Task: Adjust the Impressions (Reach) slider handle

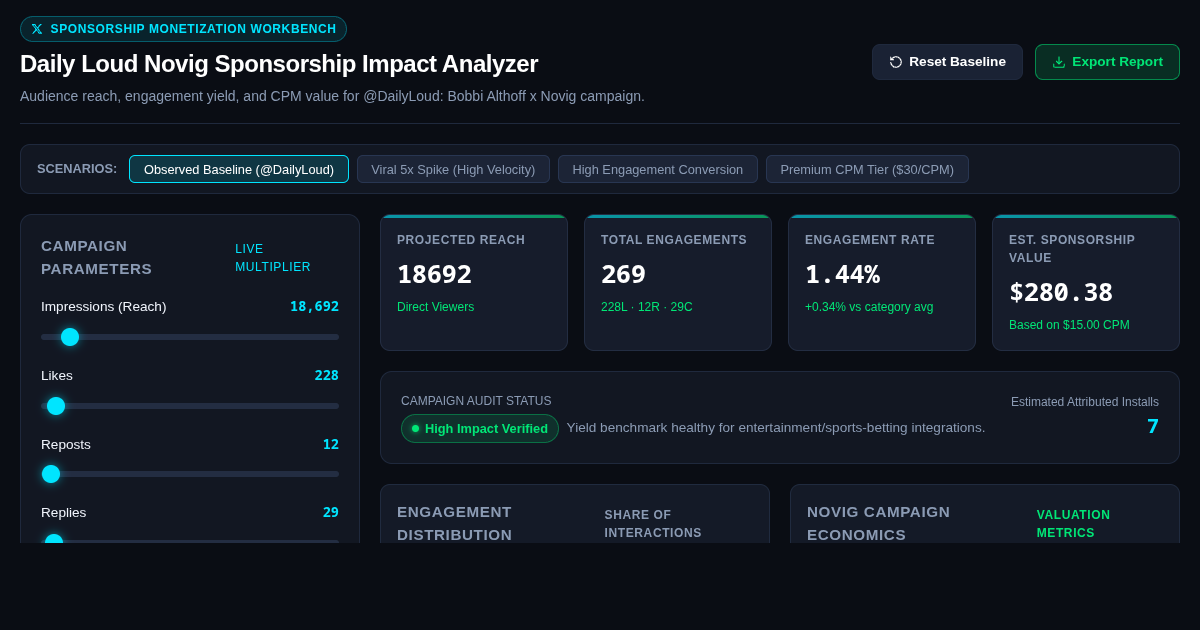Action: (70, 337)
